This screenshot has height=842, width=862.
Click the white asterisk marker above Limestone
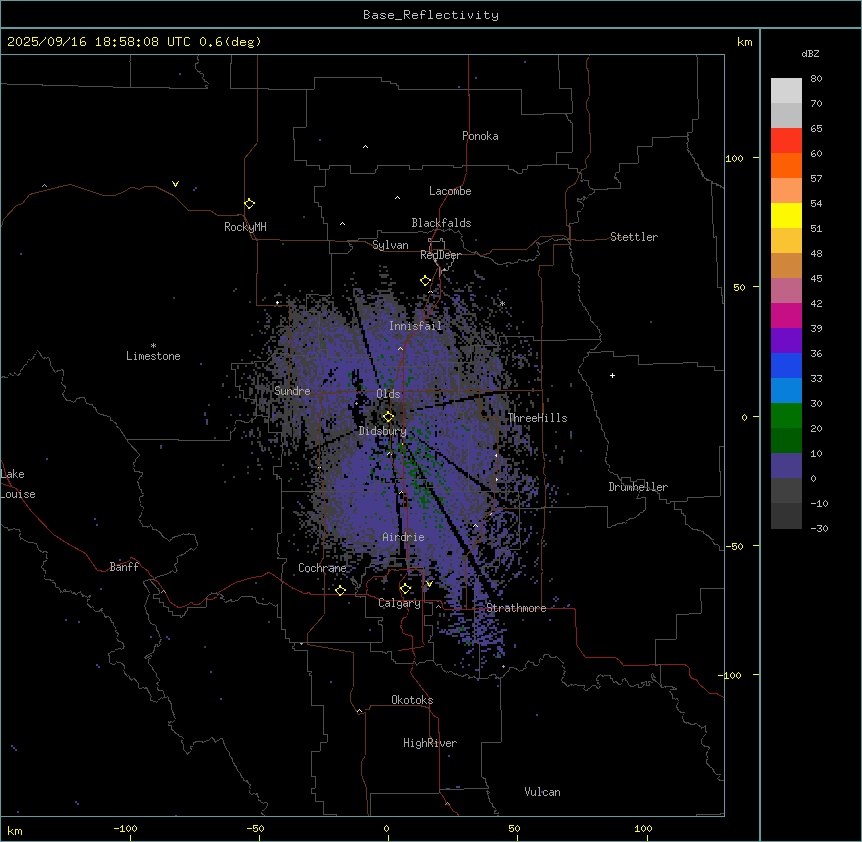[153, 345]
